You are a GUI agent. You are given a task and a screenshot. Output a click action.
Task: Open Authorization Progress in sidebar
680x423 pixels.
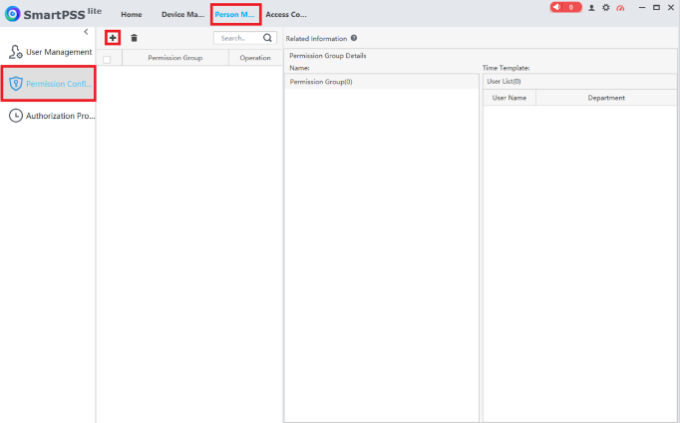point(51,116)
